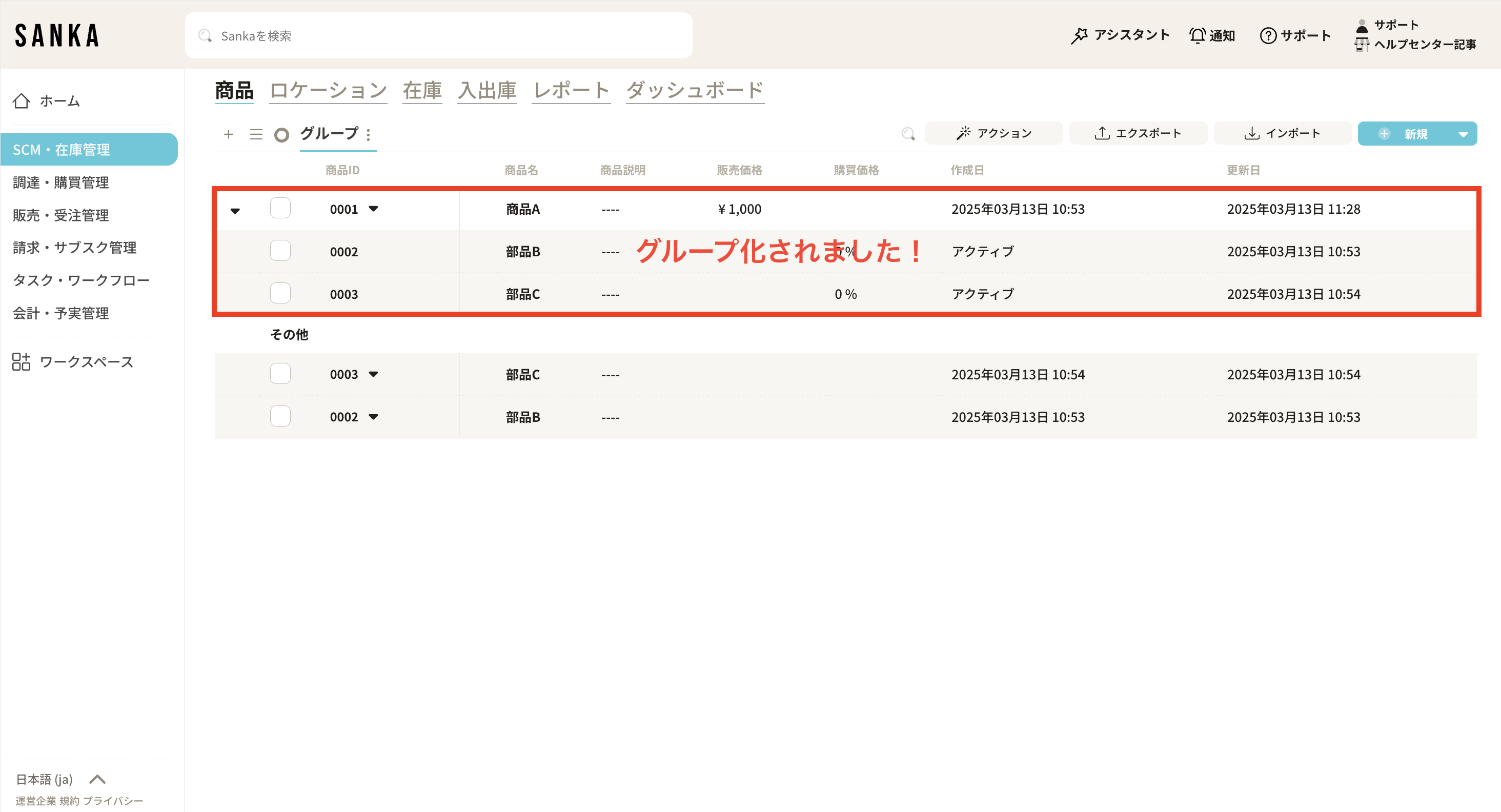
Task: Click the ホーム house icon
Action: [x=22, y=101]
